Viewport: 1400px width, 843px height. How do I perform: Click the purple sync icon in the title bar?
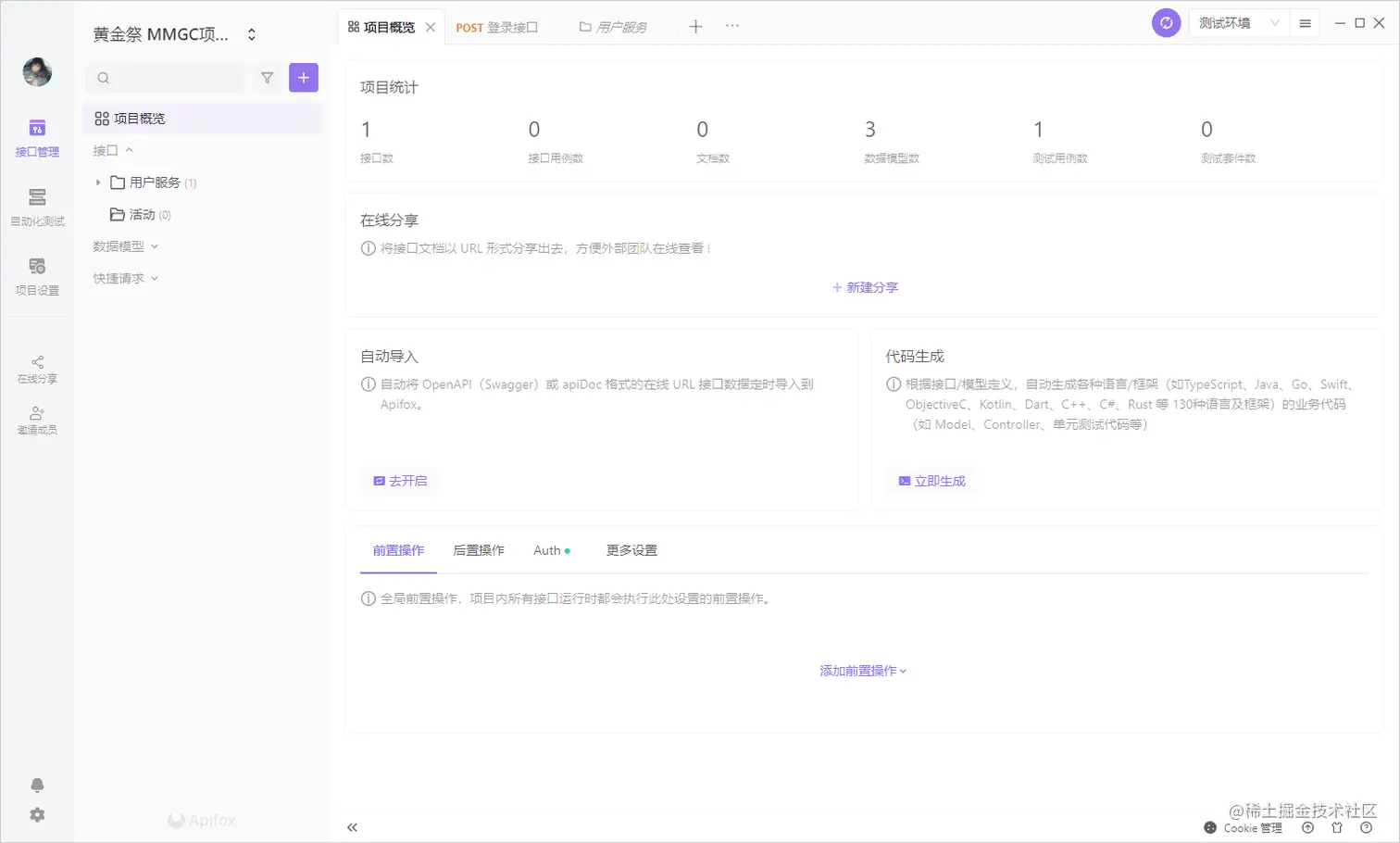tap(1166, 22)
